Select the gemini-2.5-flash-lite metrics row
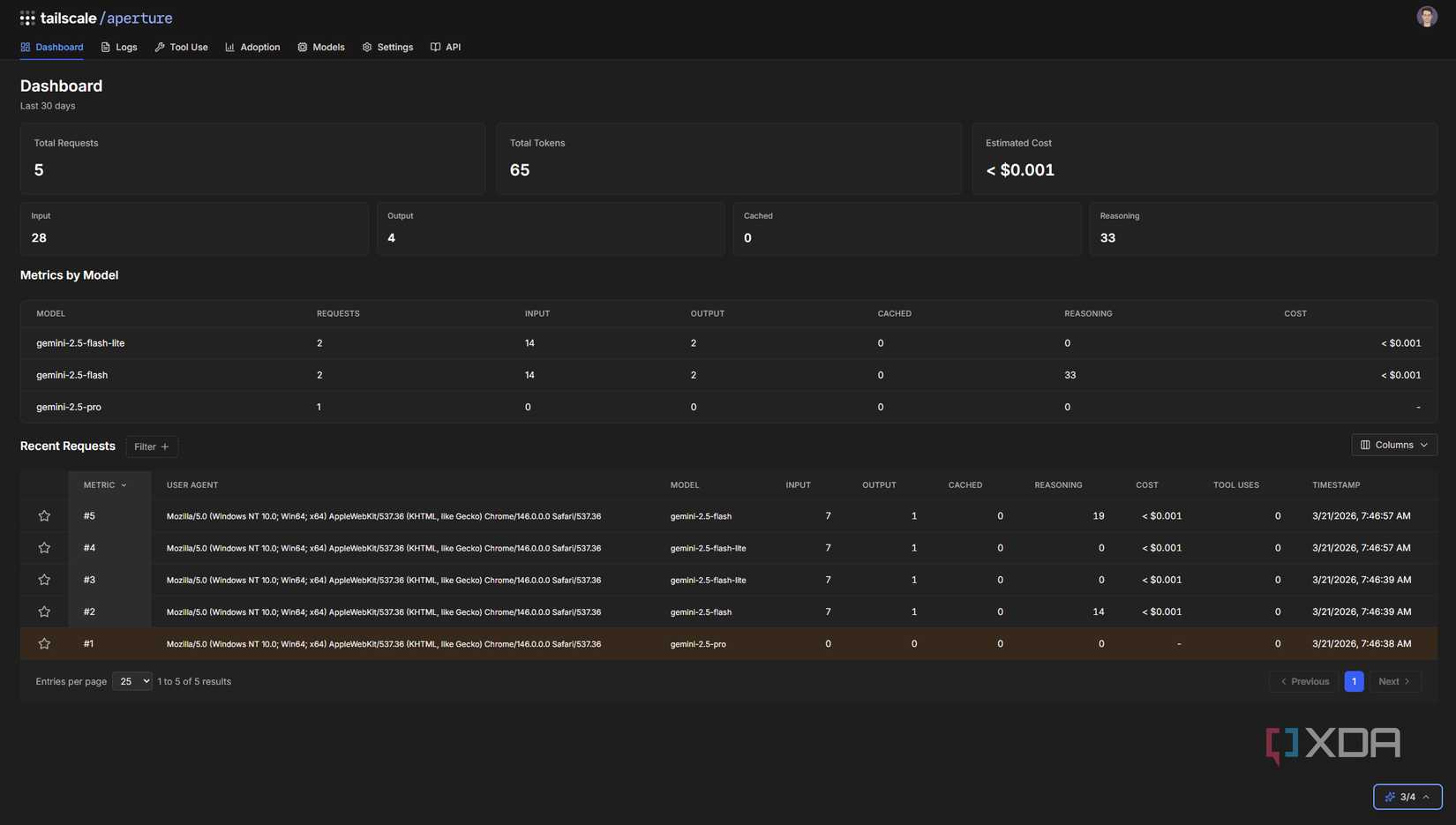The image size is (1456, 825). click(729, 343)
